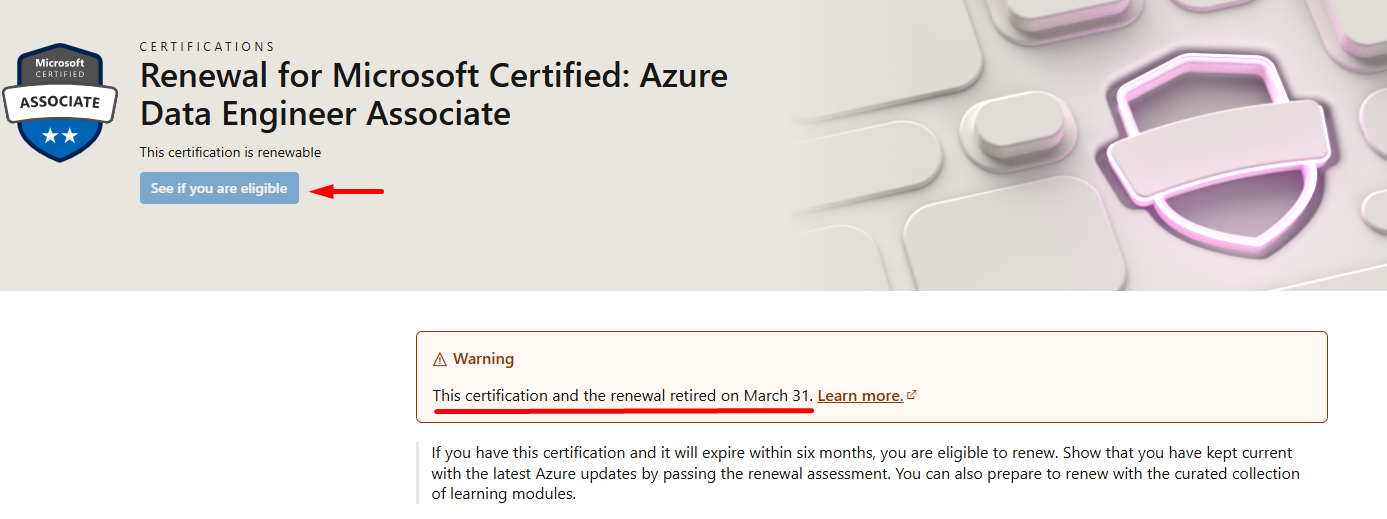1387x519 pixels.
Task: Click the ASSOCIATE banner on the badge
Action: pyautogui.click(x=60, y=102)
